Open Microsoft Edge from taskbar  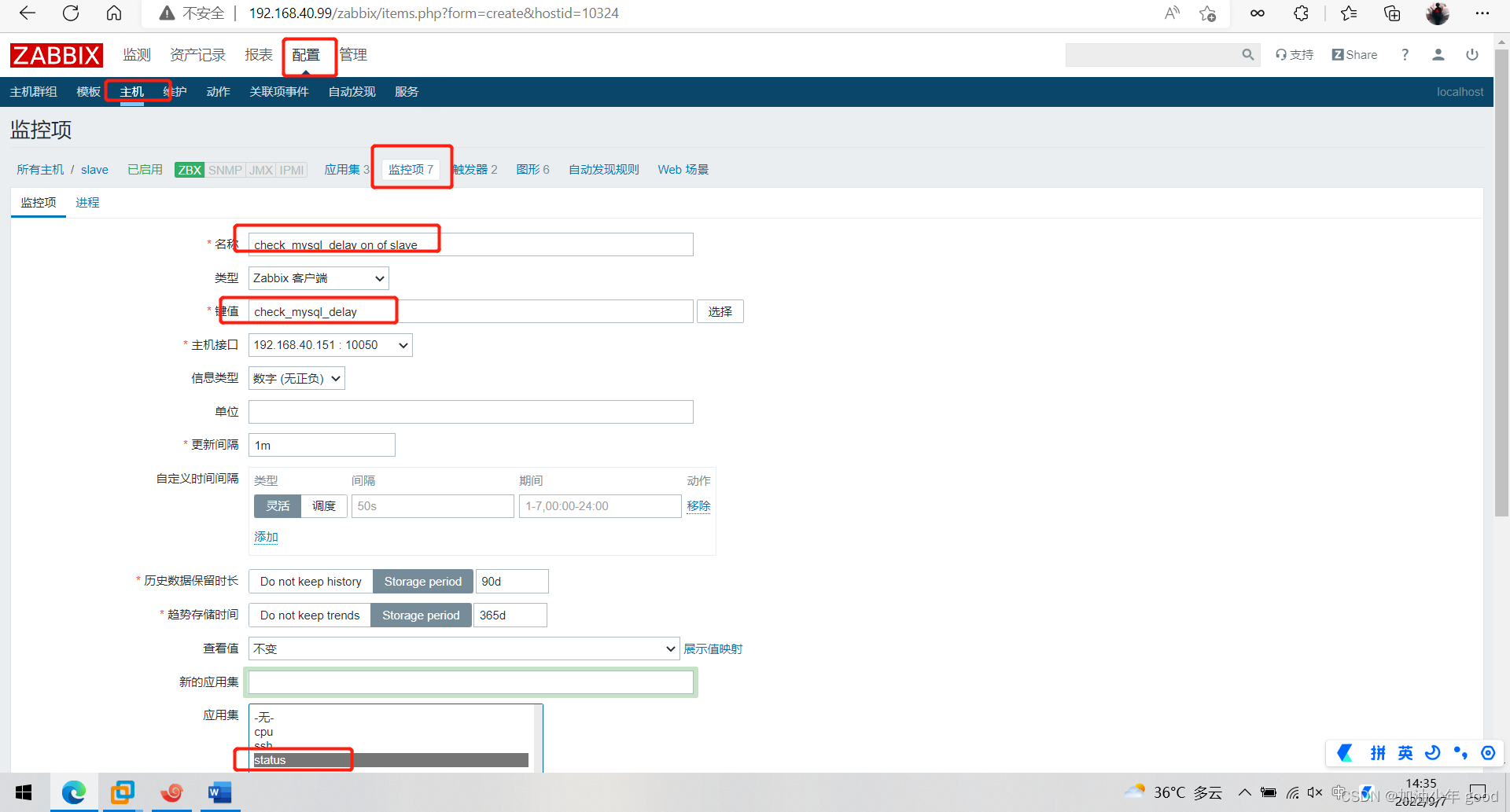coord(74,792)
